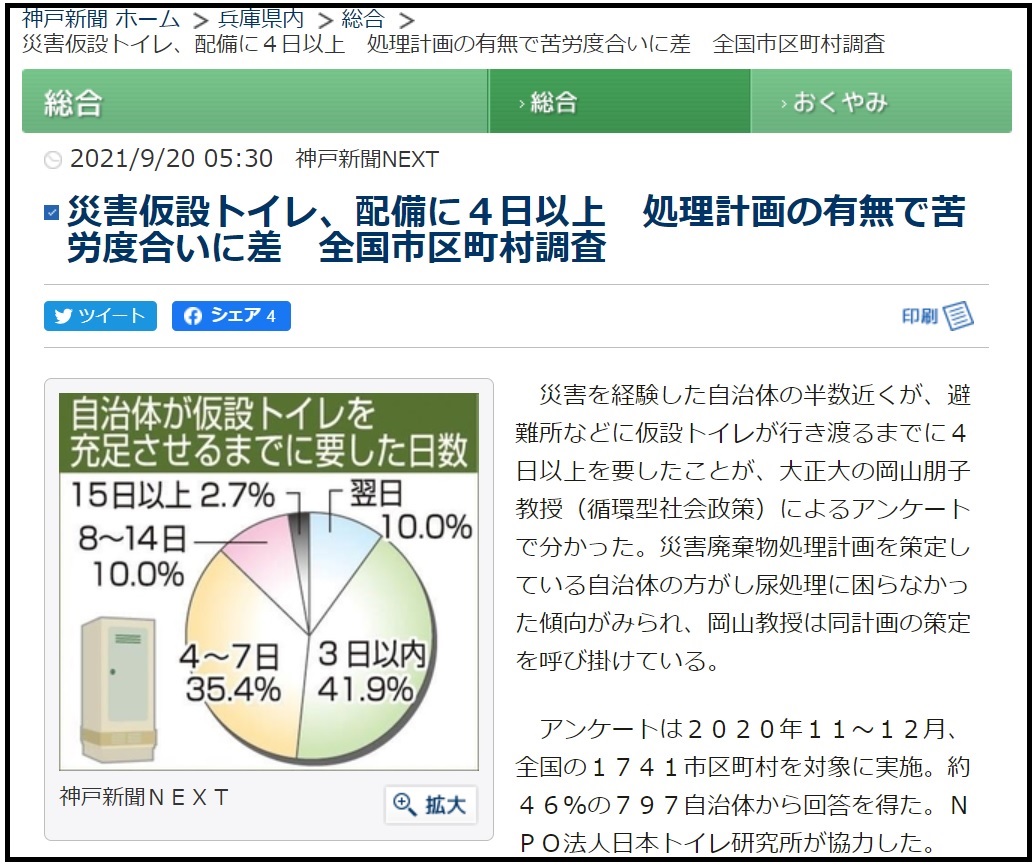Go to 神戸新聞 ホーム breadcrumb link
1033x865 pixels.
(x=100, y=18)
